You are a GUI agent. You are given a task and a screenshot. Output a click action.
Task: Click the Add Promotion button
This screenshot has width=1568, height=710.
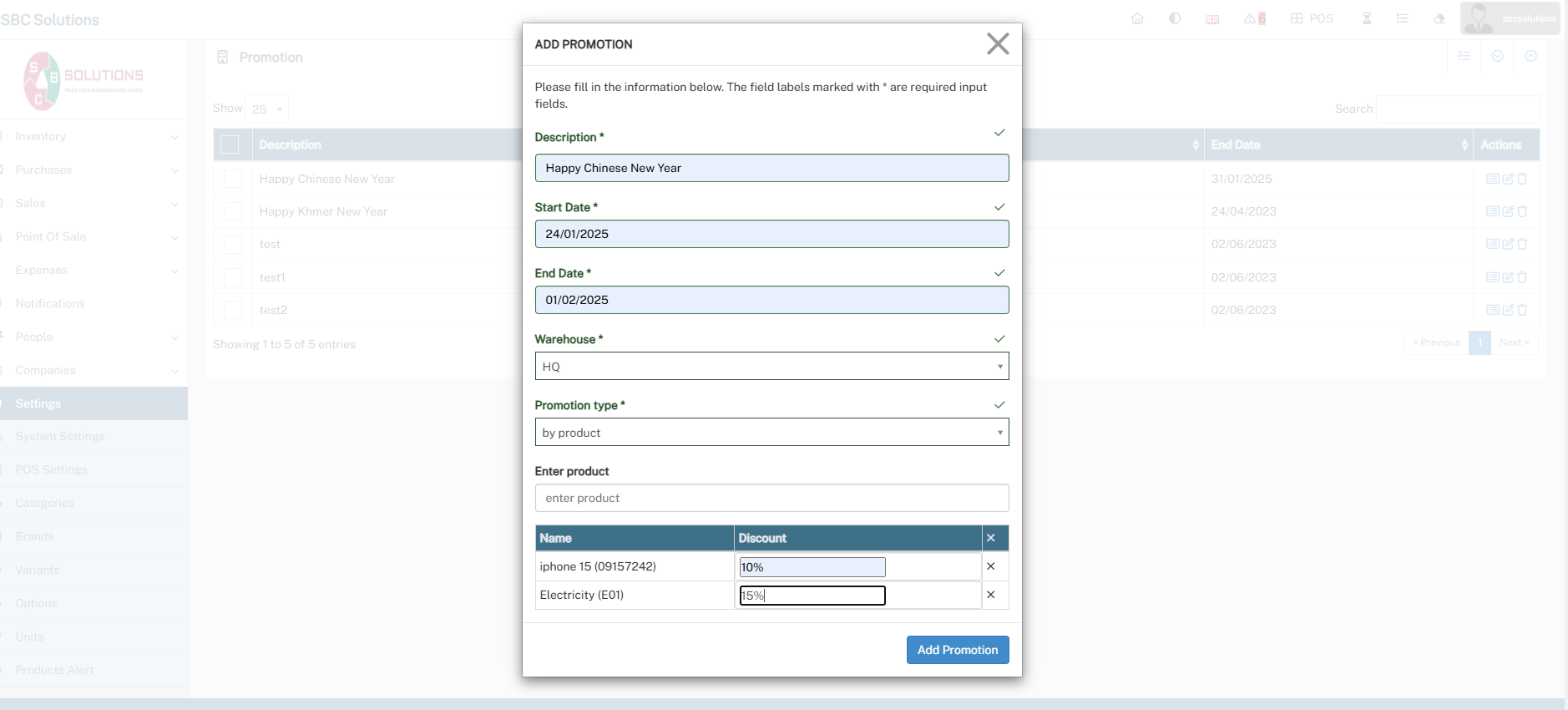pos(957,650)
